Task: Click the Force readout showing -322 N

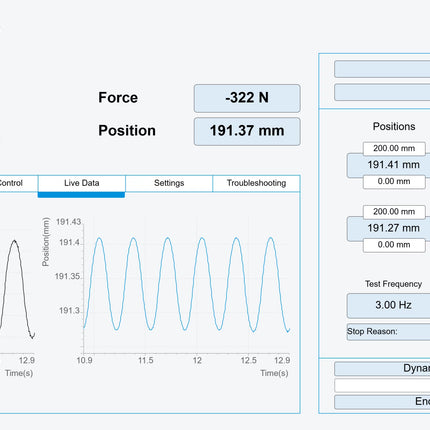Action: click(247, 98)
